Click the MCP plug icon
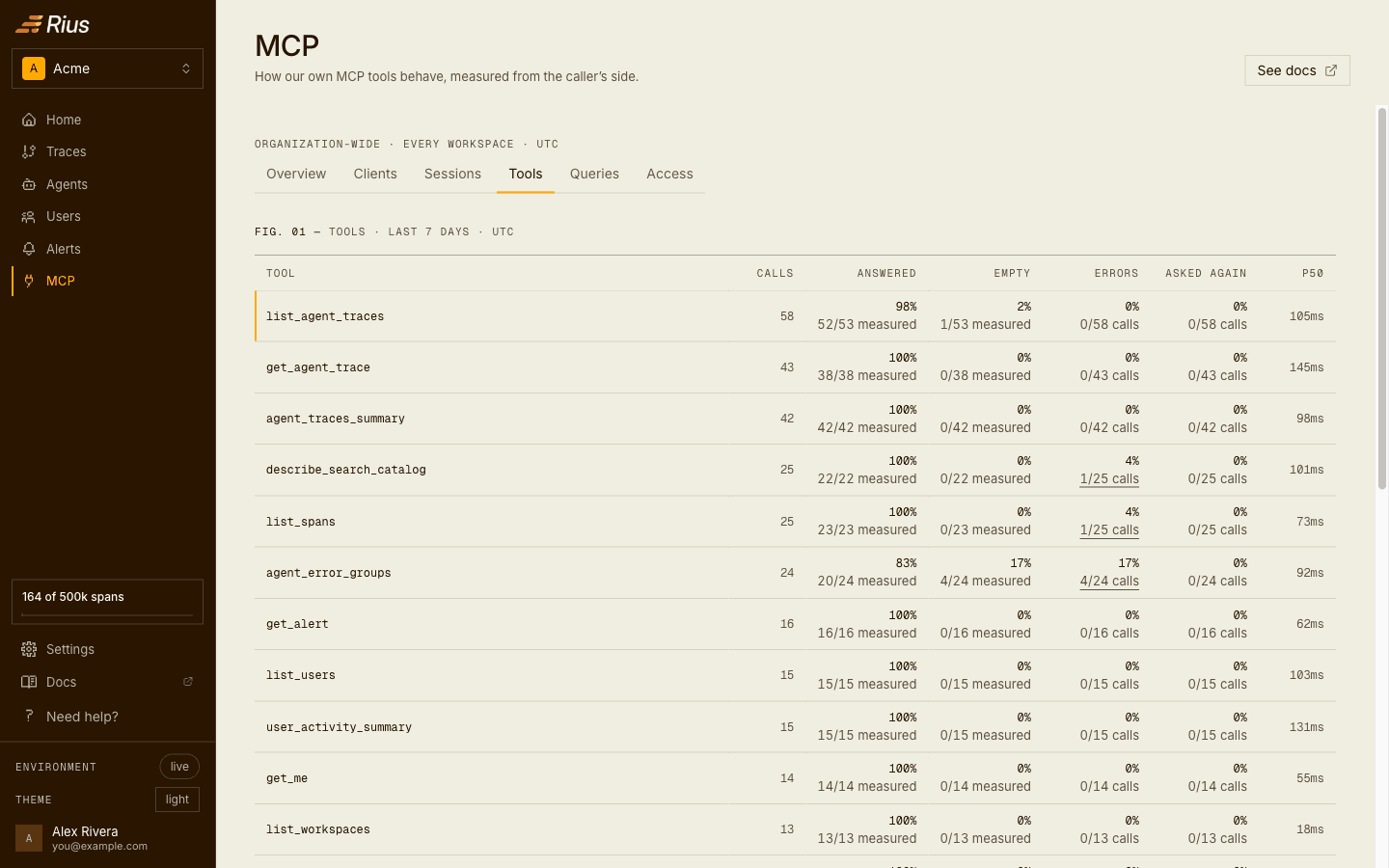The image size is (1389, 868). (x=29, y=281)
